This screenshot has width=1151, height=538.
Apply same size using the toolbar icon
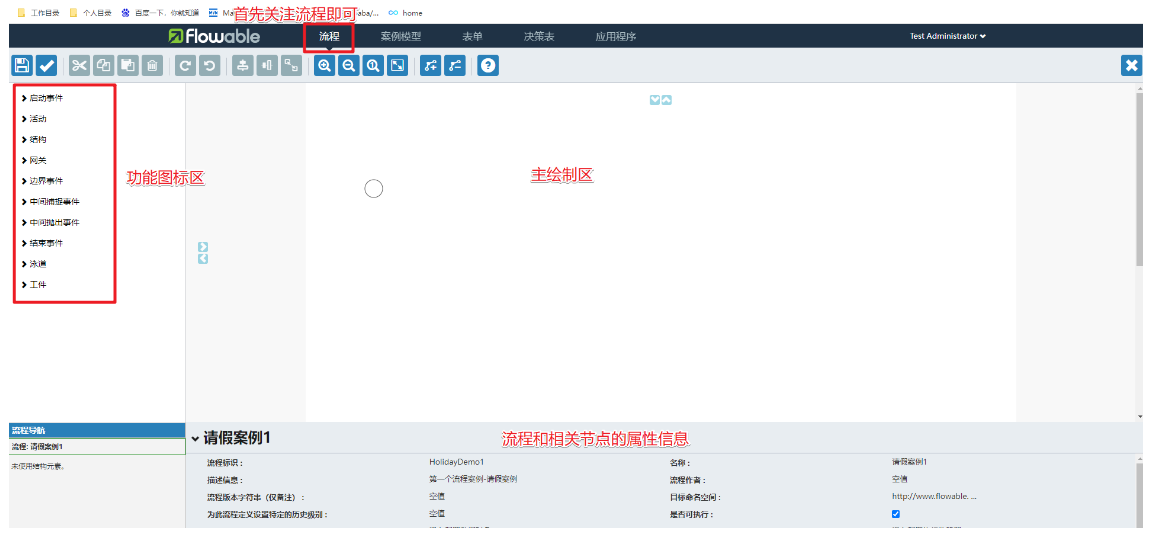coord(291,65)
